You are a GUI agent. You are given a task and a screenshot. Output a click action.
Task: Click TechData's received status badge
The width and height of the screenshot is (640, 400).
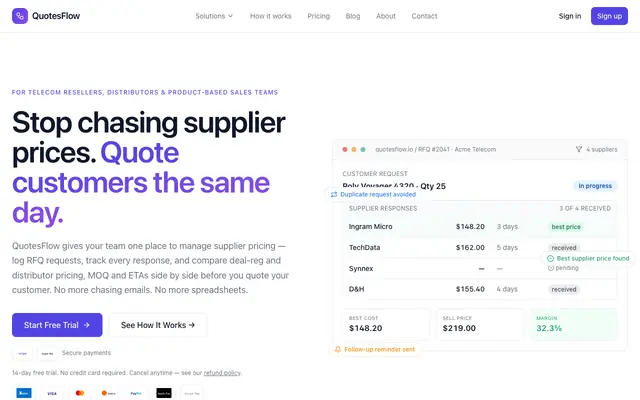(564, 248)
